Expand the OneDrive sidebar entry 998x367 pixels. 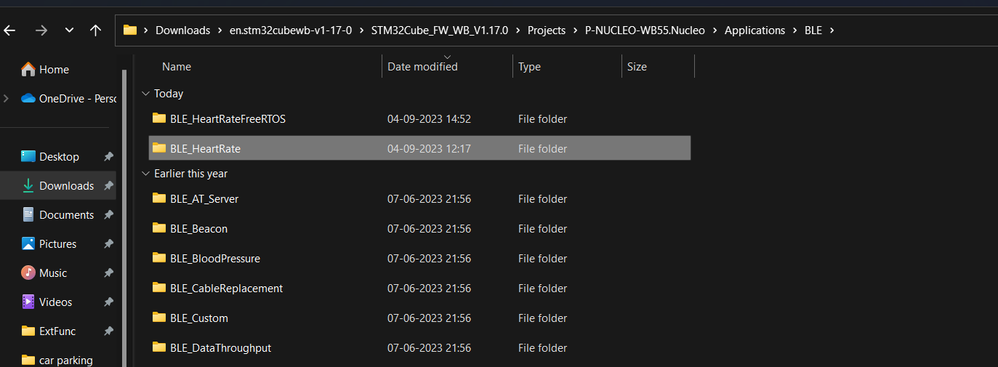coord(6,99)
